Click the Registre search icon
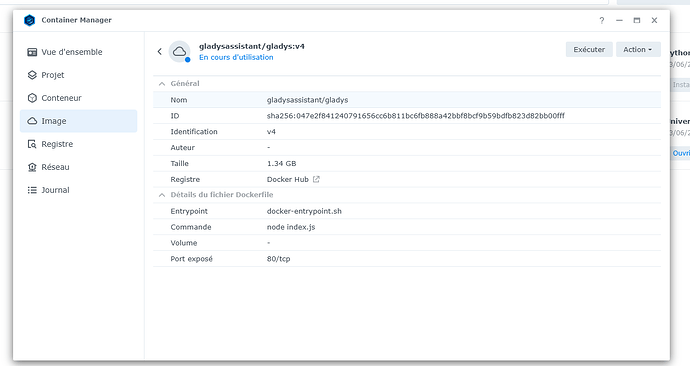 point(32,144)
